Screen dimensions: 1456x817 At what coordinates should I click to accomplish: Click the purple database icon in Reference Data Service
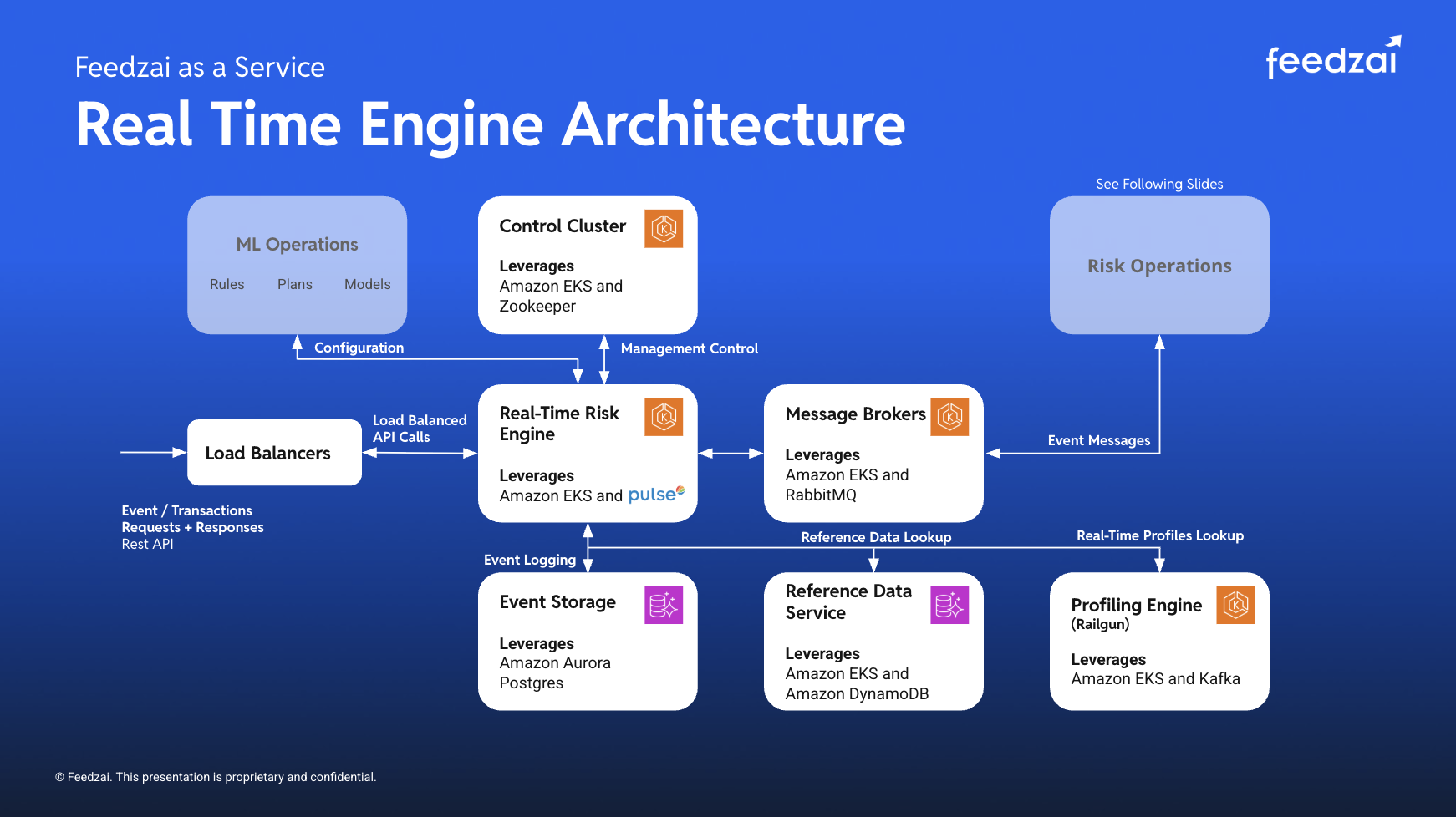tap(949, 605)
